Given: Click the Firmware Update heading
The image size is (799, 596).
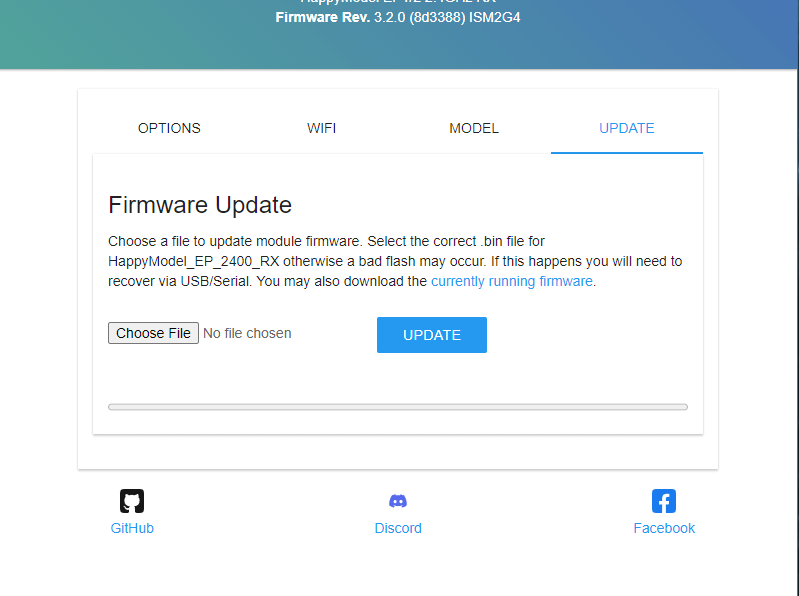Looking at the screenshot, I should point(200,205).
